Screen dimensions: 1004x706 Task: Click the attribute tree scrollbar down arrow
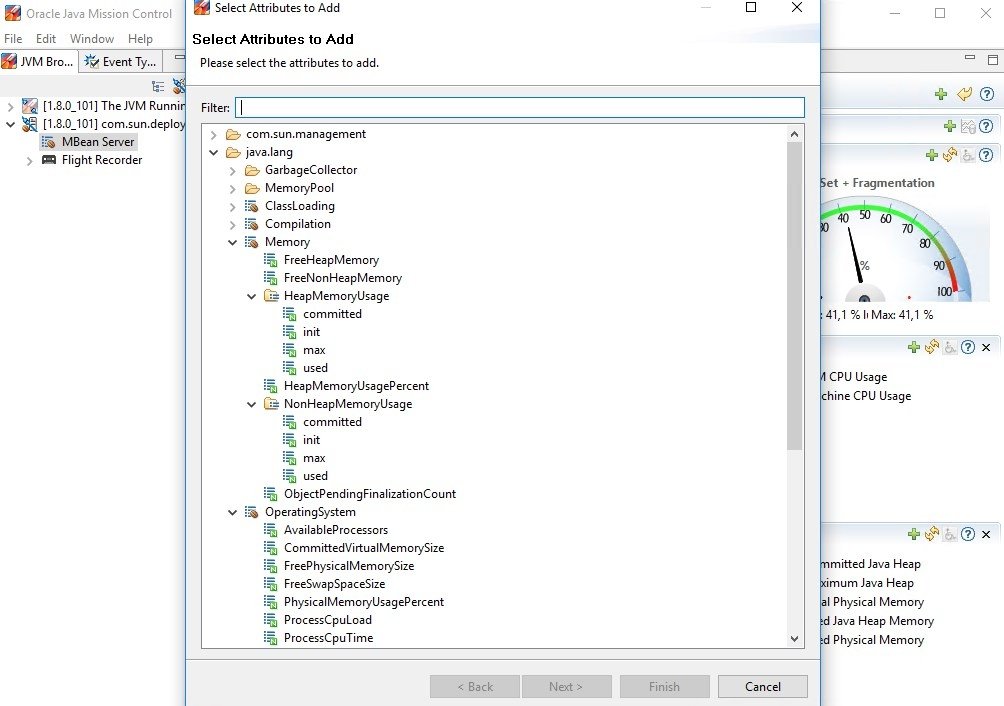point(795,639)
